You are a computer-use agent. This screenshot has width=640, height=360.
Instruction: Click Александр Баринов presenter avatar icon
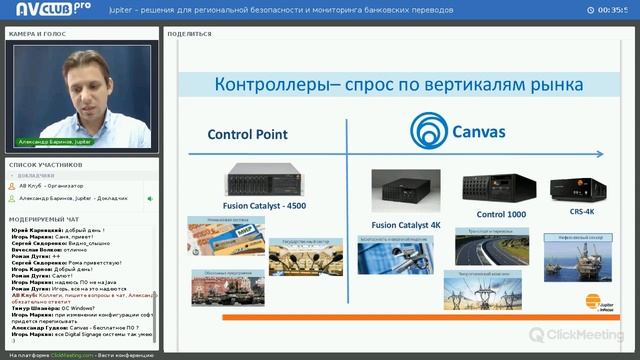(x=12, y=198)
